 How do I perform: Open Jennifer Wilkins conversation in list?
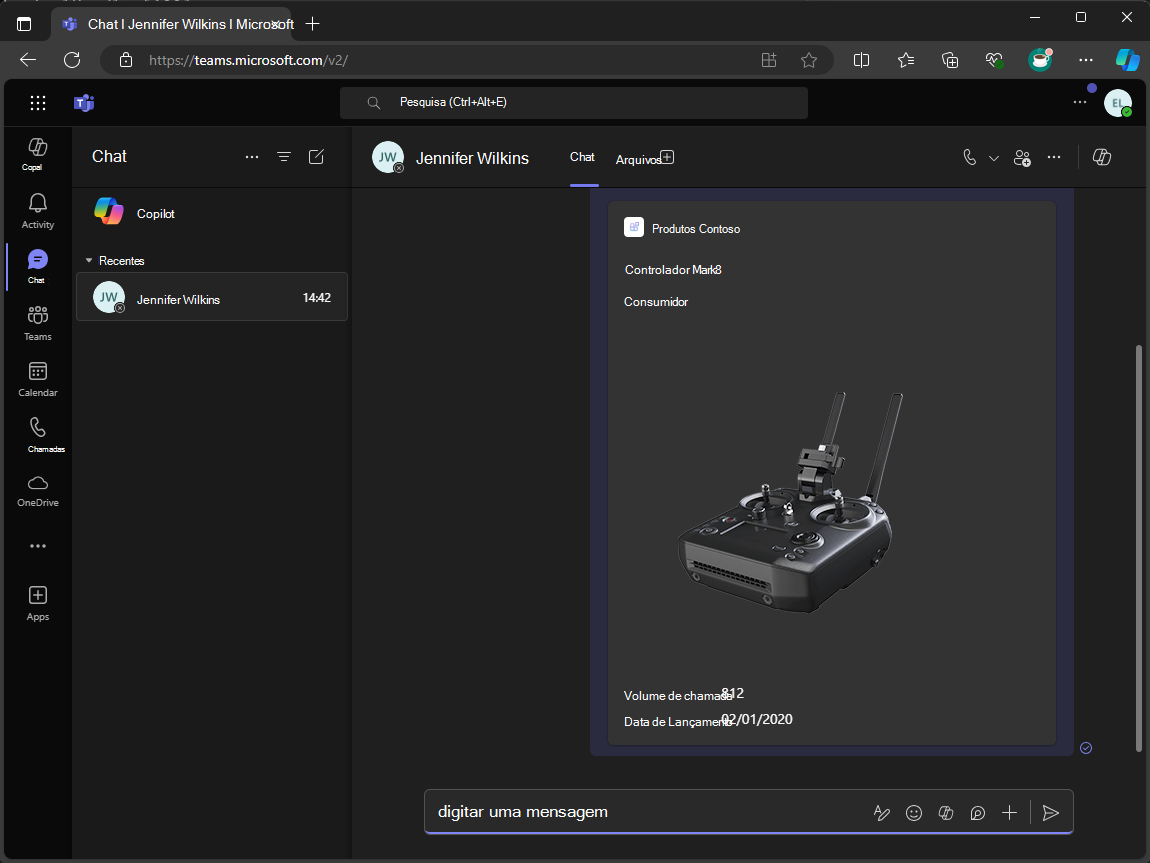212,298
